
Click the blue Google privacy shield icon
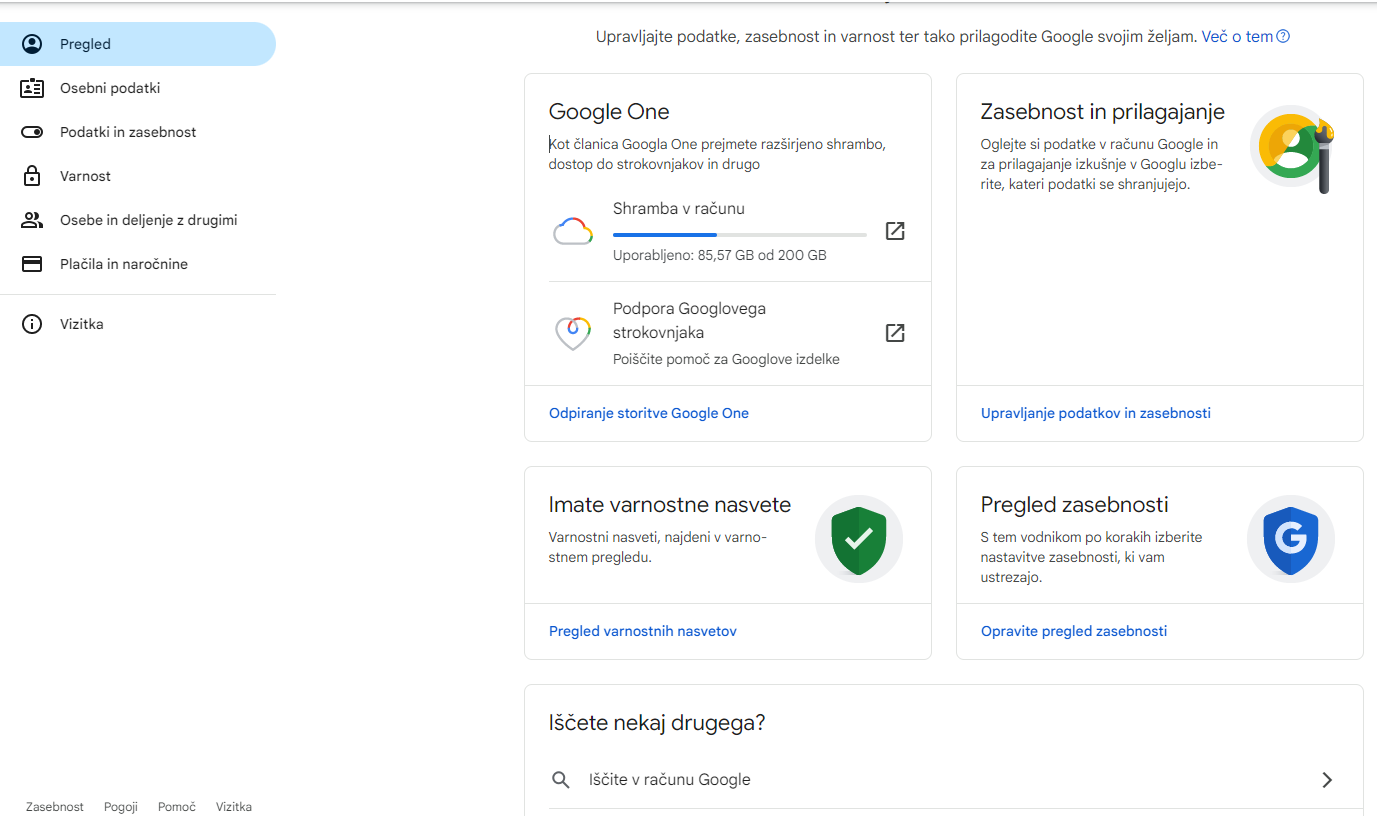click(x=1291, y=539)
